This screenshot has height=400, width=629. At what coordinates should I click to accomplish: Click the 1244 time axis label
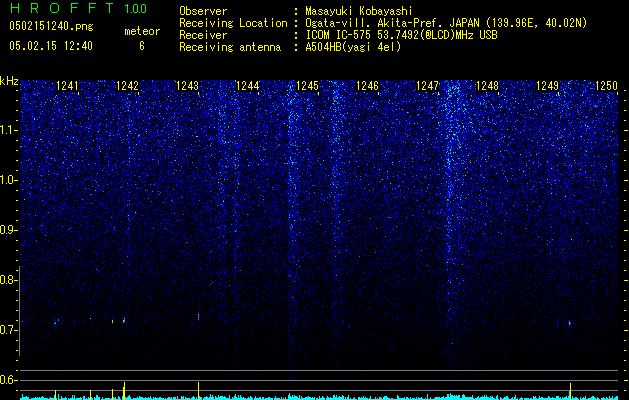coord(248,85)
